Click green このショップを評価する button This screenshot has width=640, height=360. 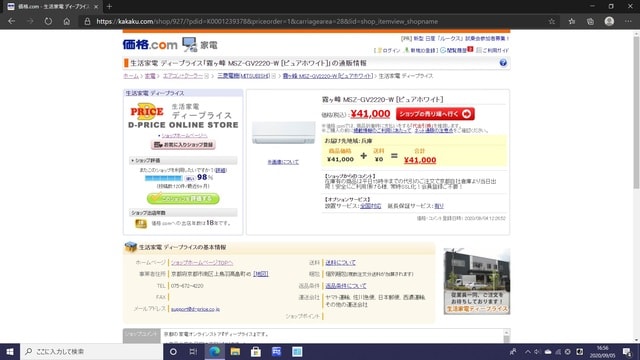click(183, 198)
